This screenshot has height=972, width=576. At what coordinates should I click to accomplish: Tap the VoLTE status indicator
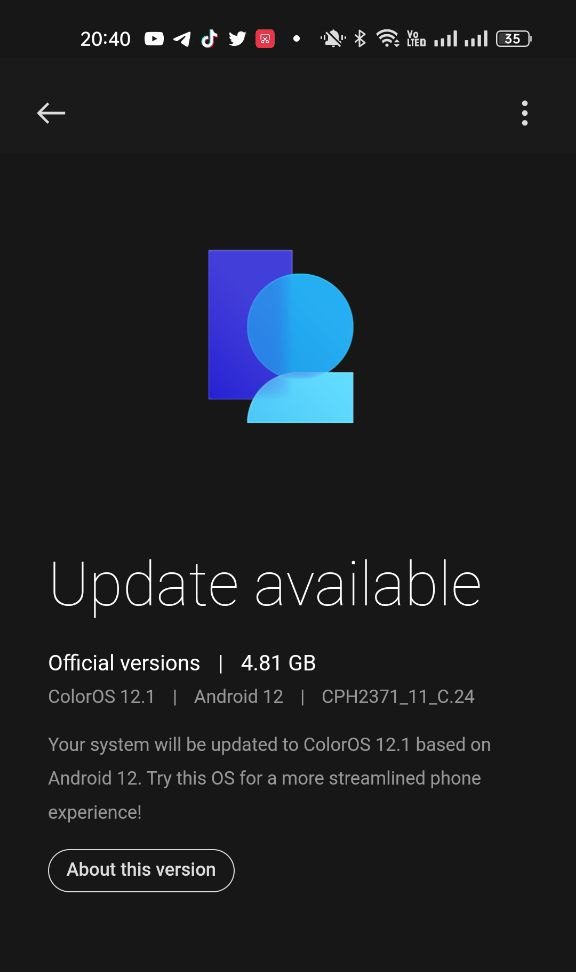click(416, 39)
